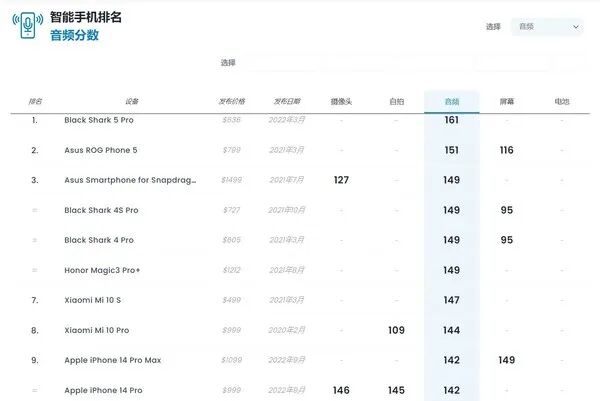Open Black Shark 4S Pro device

click(x=101, y=210)
